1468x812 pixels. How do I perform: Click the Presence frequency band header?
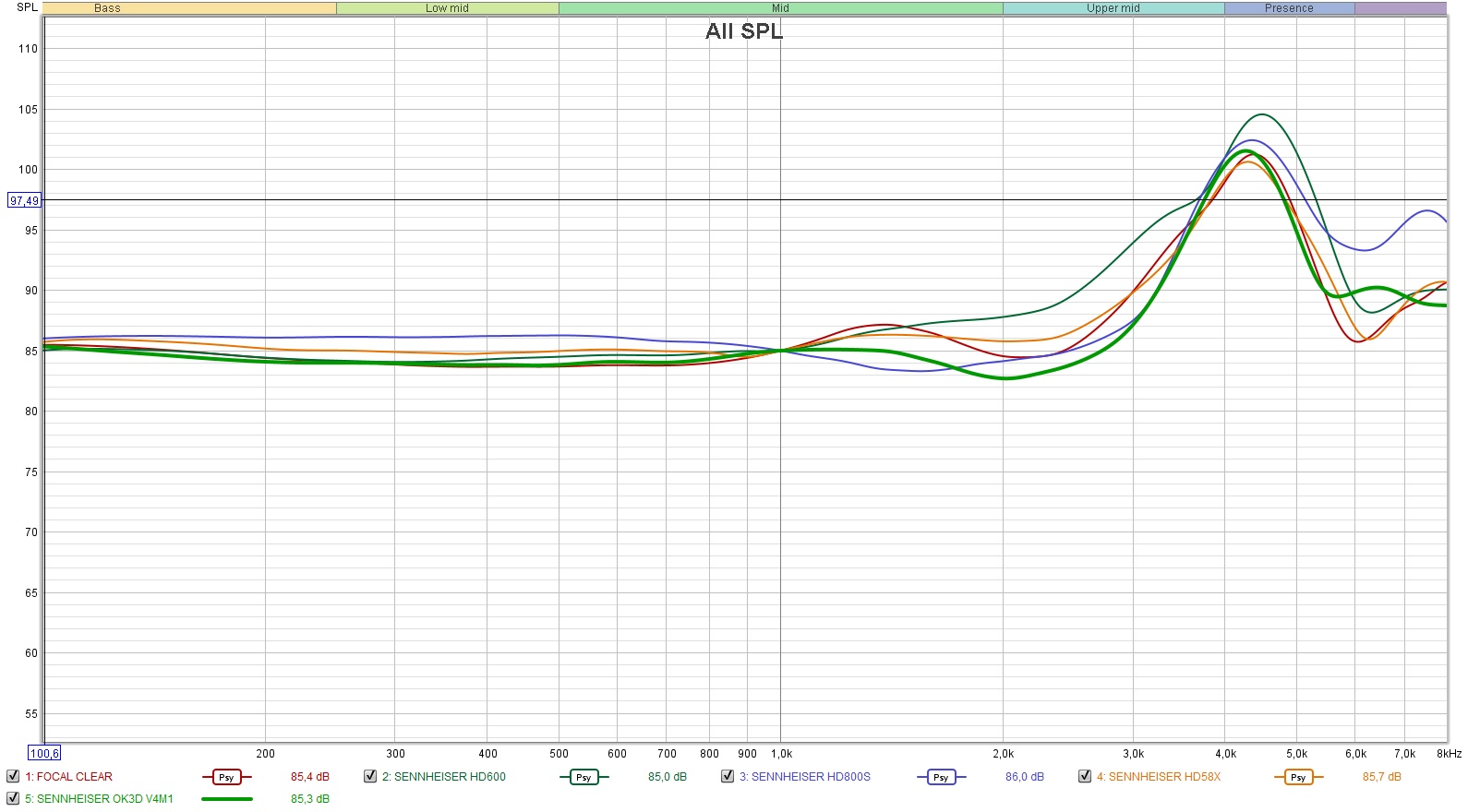(x=1290, y=8)
